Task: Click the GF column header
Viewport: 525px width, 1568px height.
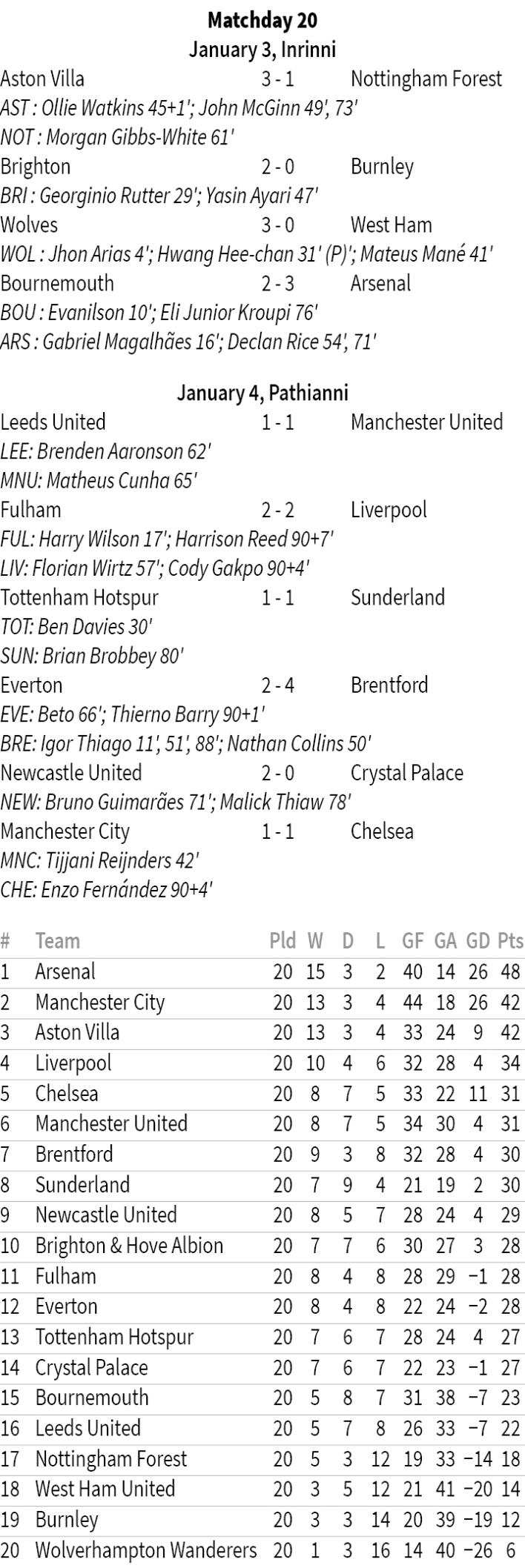Action: tap(412, 941)
